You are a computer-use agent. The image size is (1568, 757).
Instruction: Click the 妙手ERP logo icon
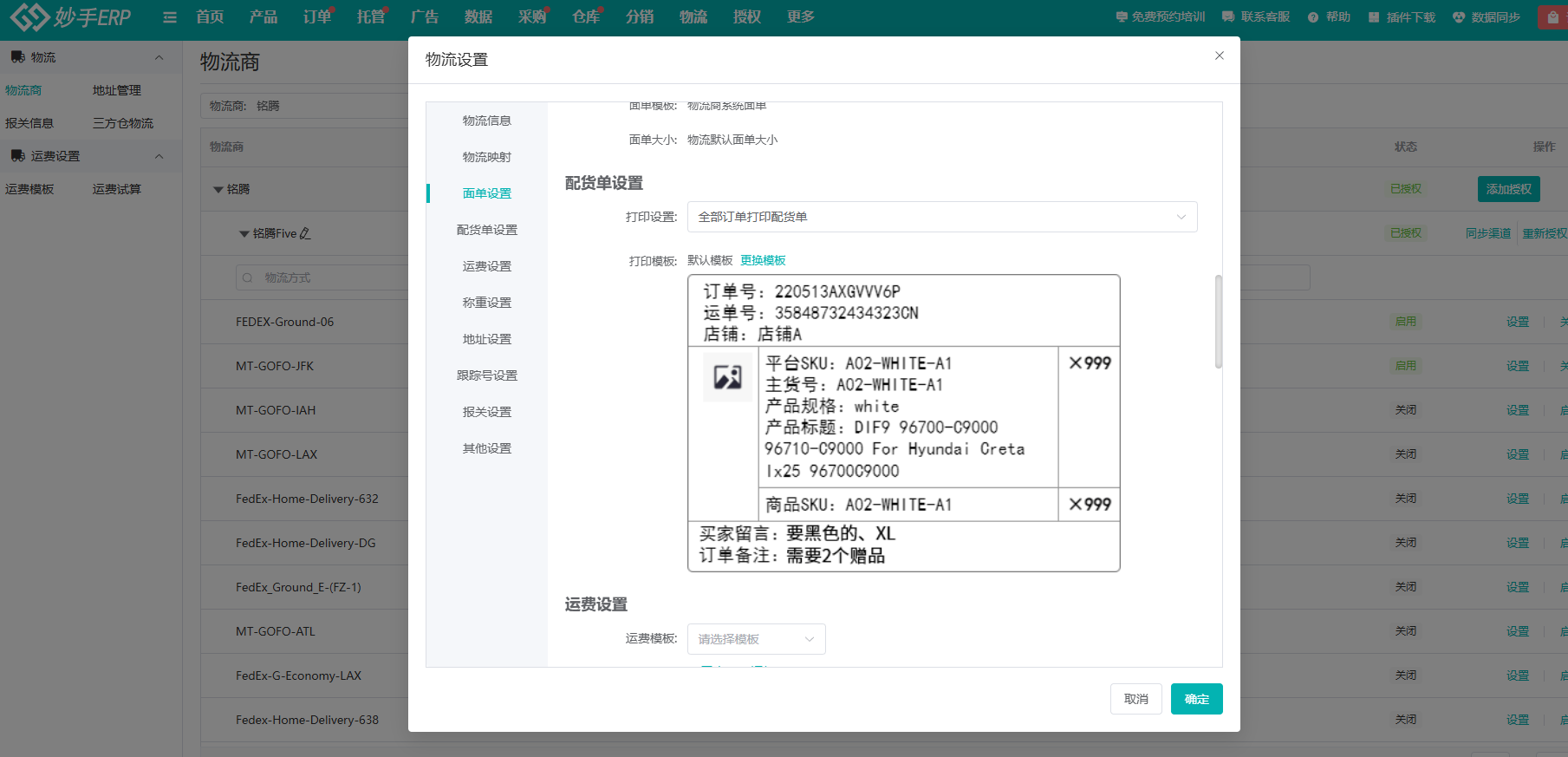29,16
